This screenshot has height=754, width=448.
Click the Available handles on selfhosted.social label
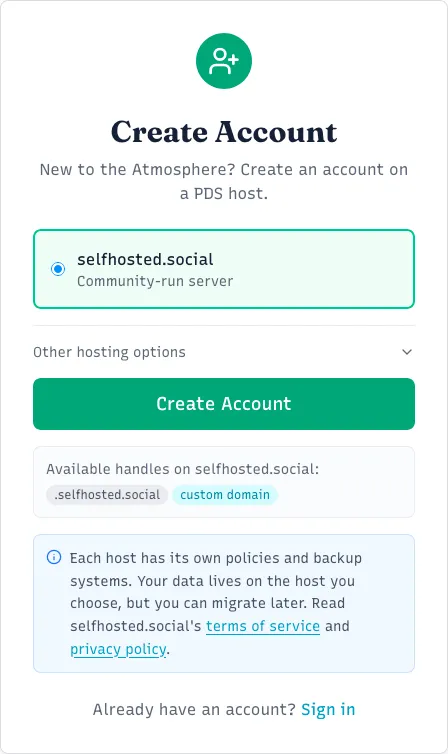183,469
